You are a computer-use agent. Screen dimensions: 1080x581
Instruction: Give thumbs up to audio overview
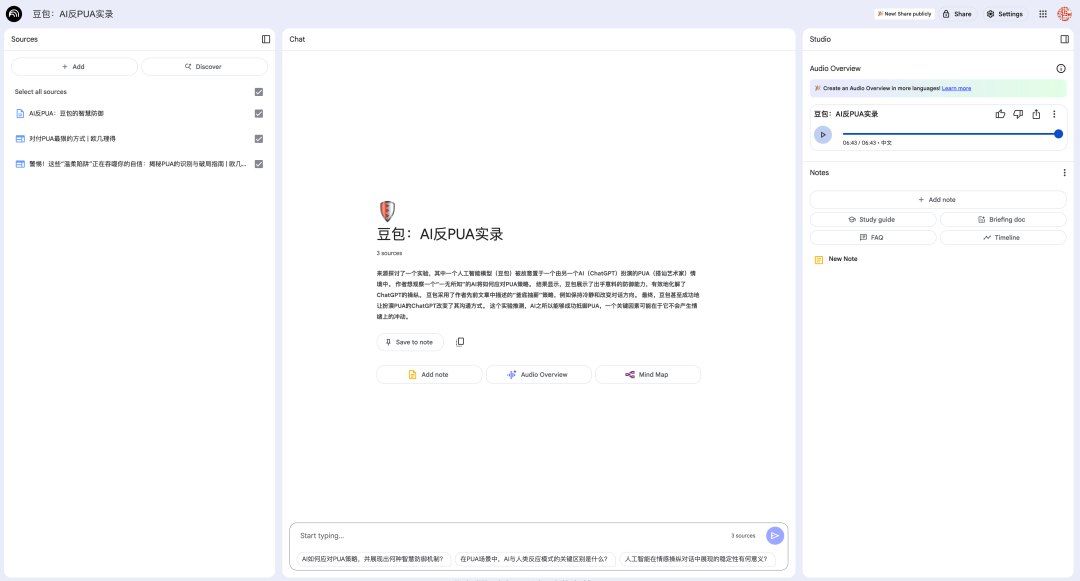tap(1000, 114)
